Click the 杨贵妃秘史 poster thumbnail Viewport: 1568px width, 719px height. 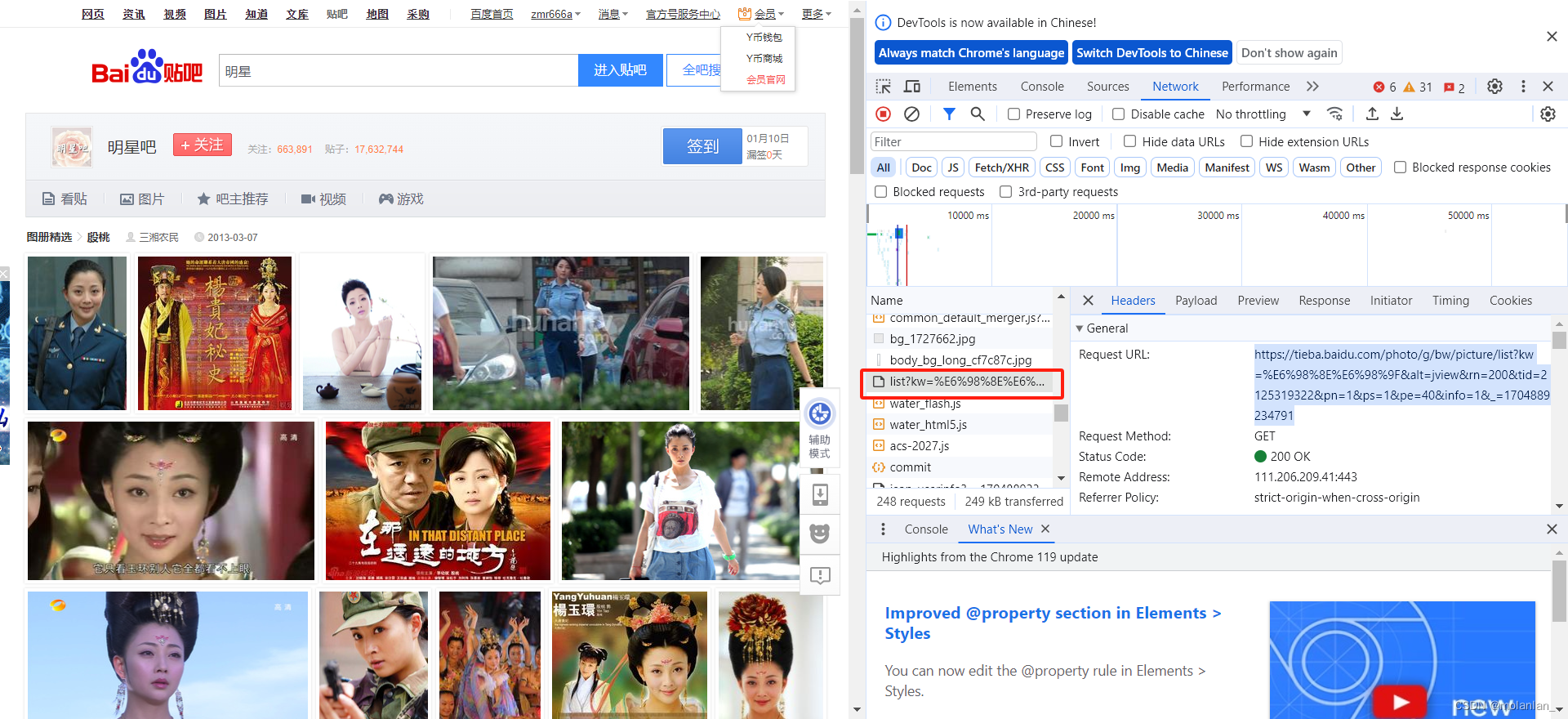tap(215, 333)
